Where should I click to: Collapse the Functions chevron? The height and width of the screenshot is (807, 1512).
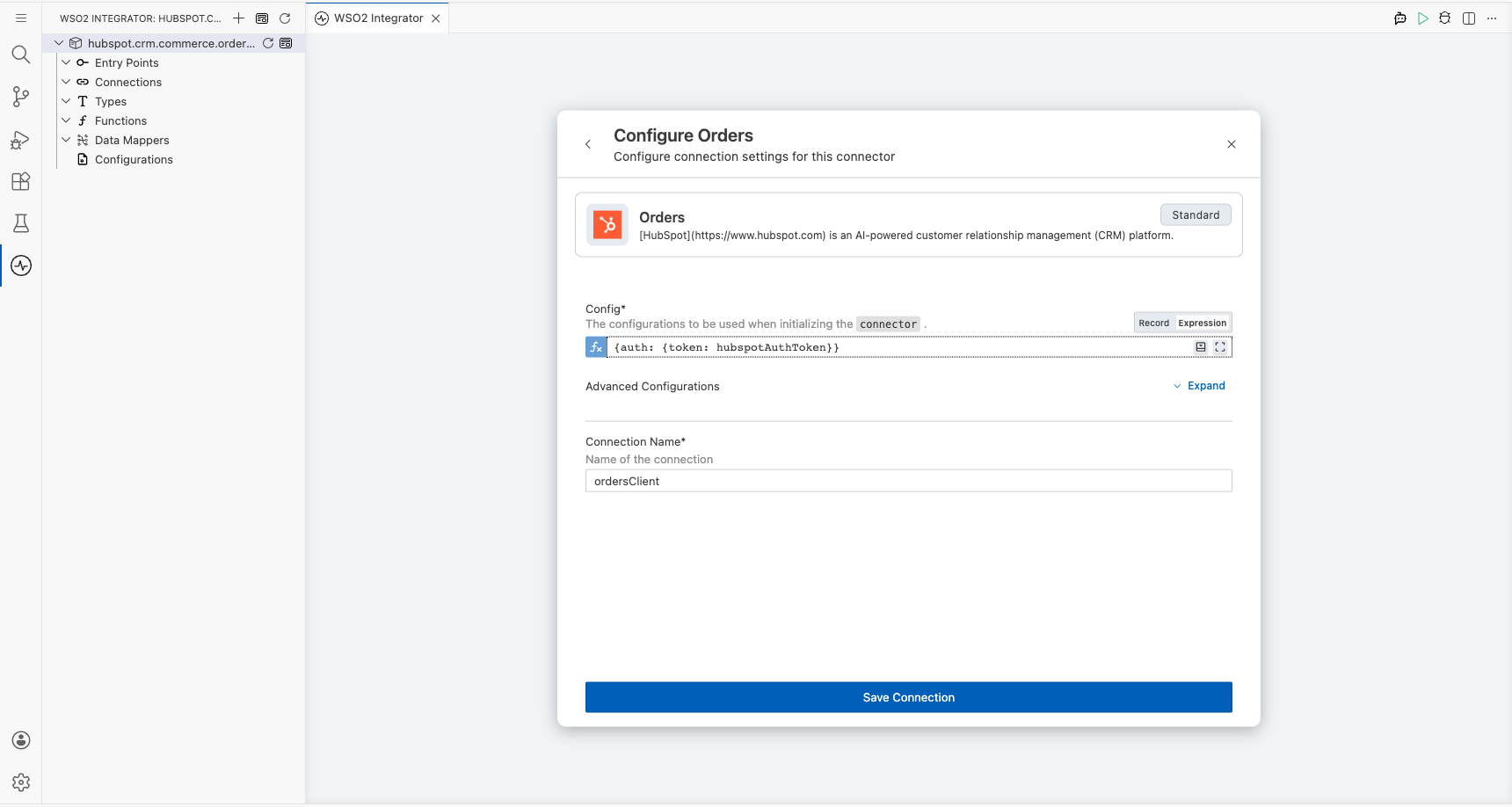66,120
